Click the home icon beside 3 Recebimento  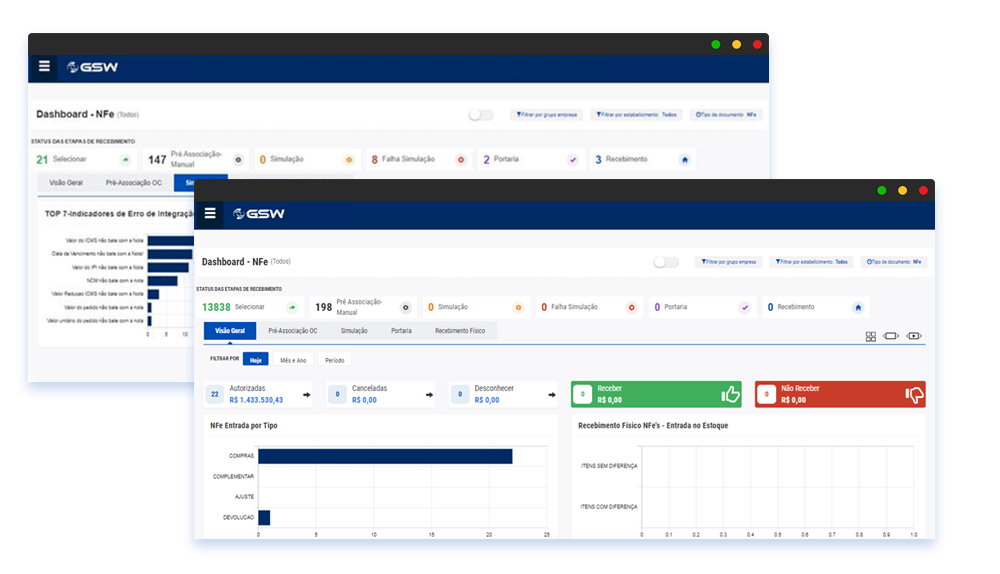click(x=684, y=159)
